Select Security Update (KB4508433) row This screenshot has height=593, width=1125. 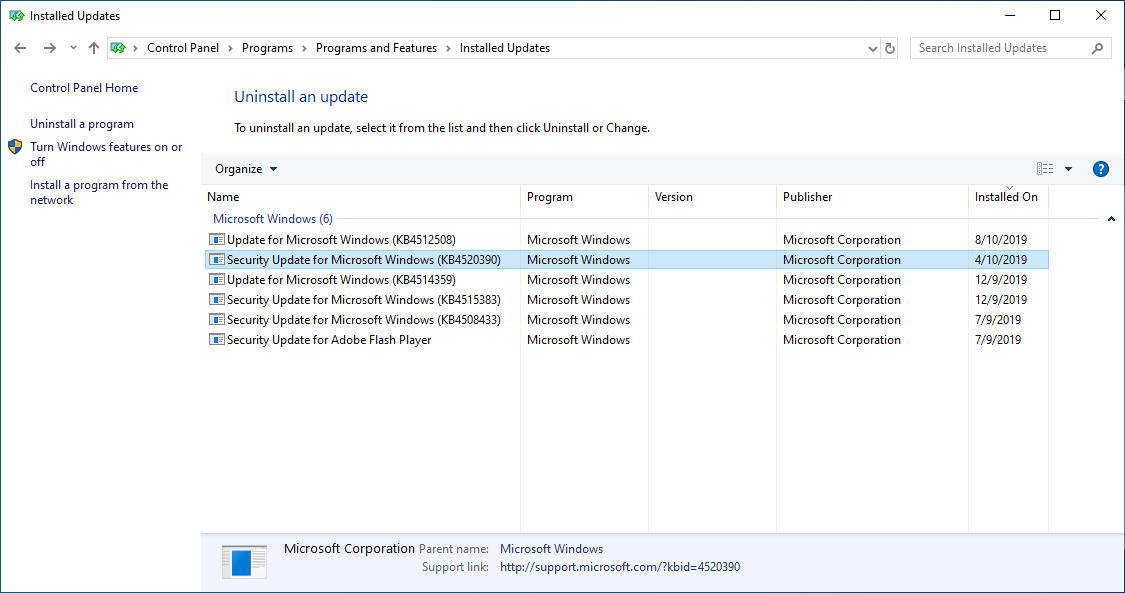pos(627,320)
